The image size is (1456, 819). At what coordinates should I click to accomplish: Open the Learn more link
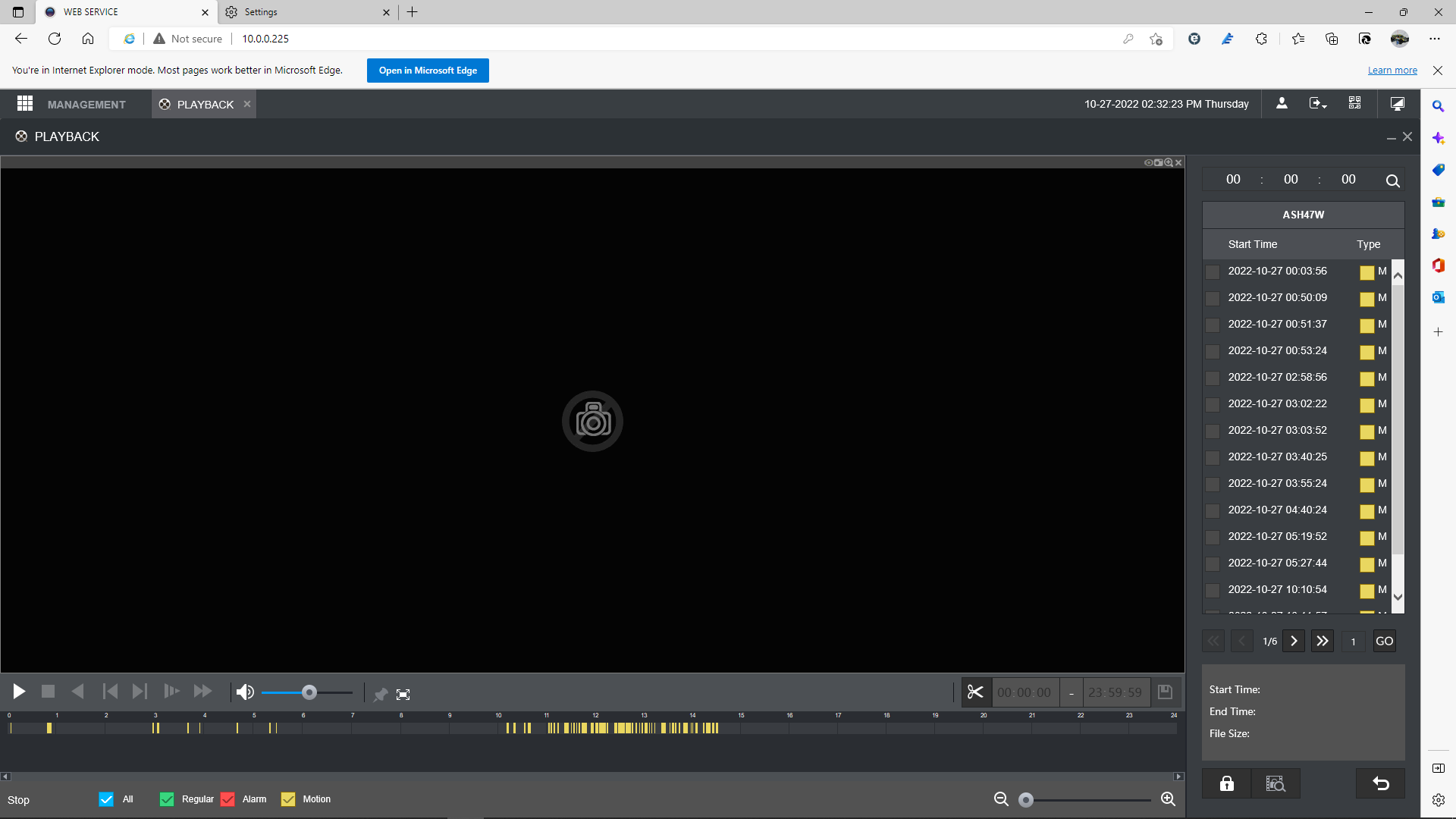pos(1392,71)
